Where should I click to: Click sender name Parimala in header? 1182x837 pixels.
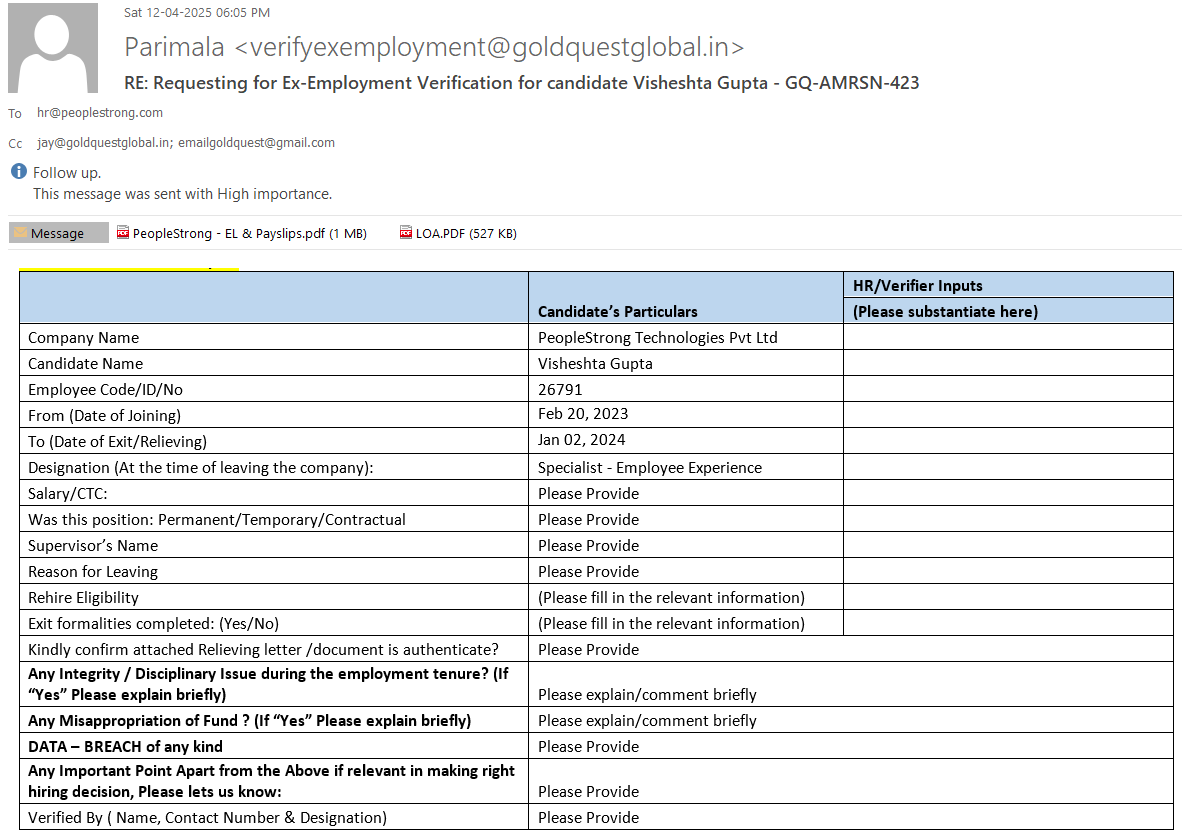(174, 47)
